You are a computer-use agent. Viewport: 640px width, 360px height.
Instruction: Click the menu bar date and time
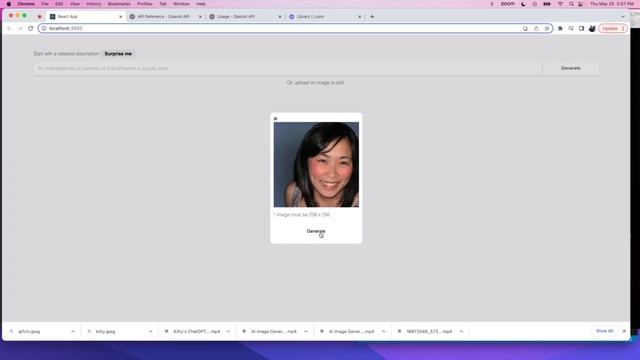[x=611, y=4]
